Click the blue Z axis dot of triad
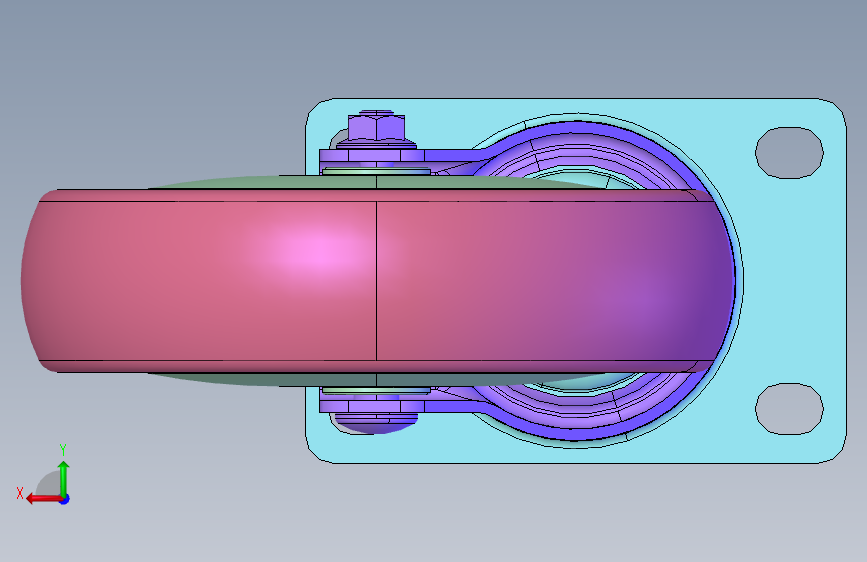Viewport: 867px width, 562px height. click(65, 499)
